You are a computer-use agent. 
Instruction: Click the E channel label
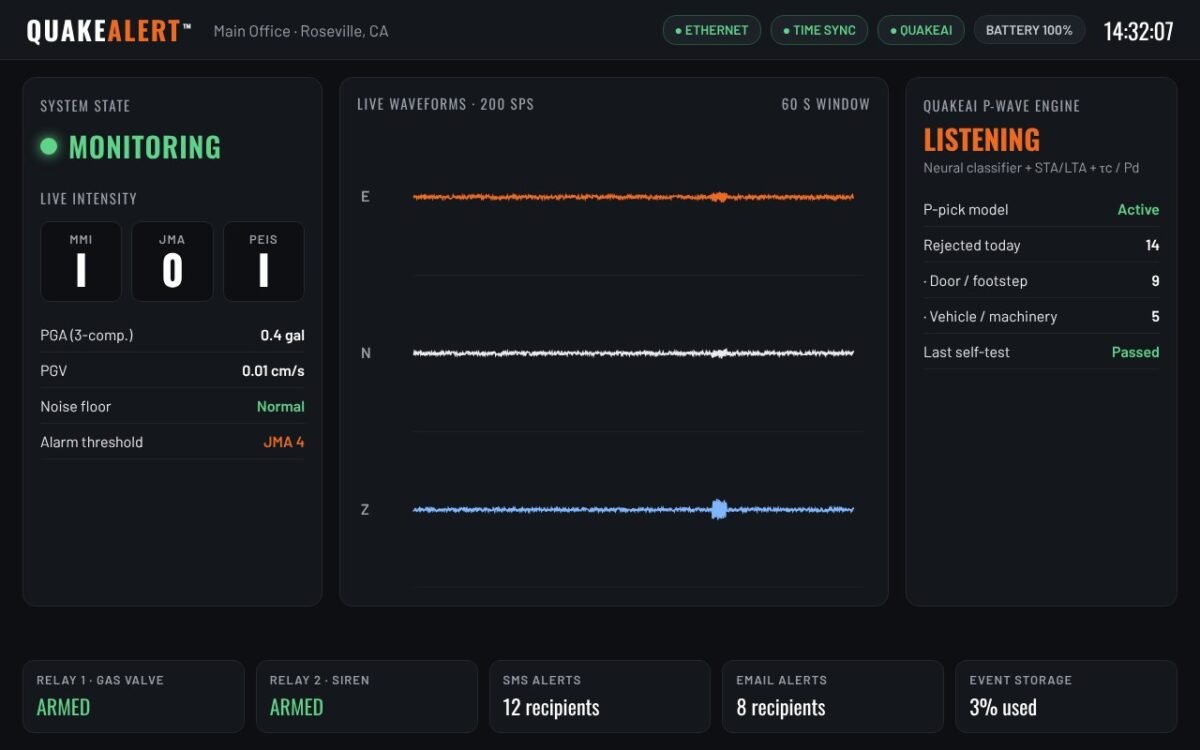pyautogui.click(x=365, y=197)
